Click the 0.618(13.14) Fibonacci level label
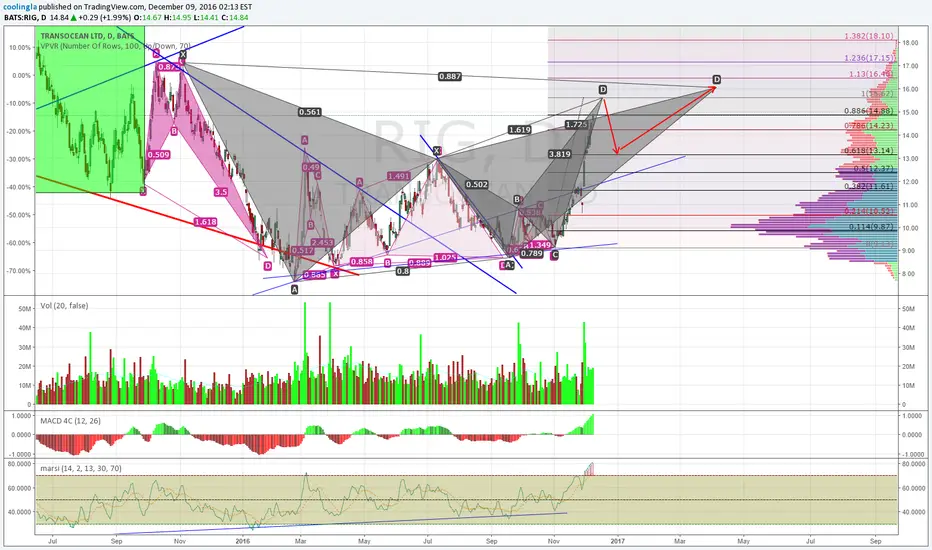This screenshot has width=932, height=550. pos(868,151)
